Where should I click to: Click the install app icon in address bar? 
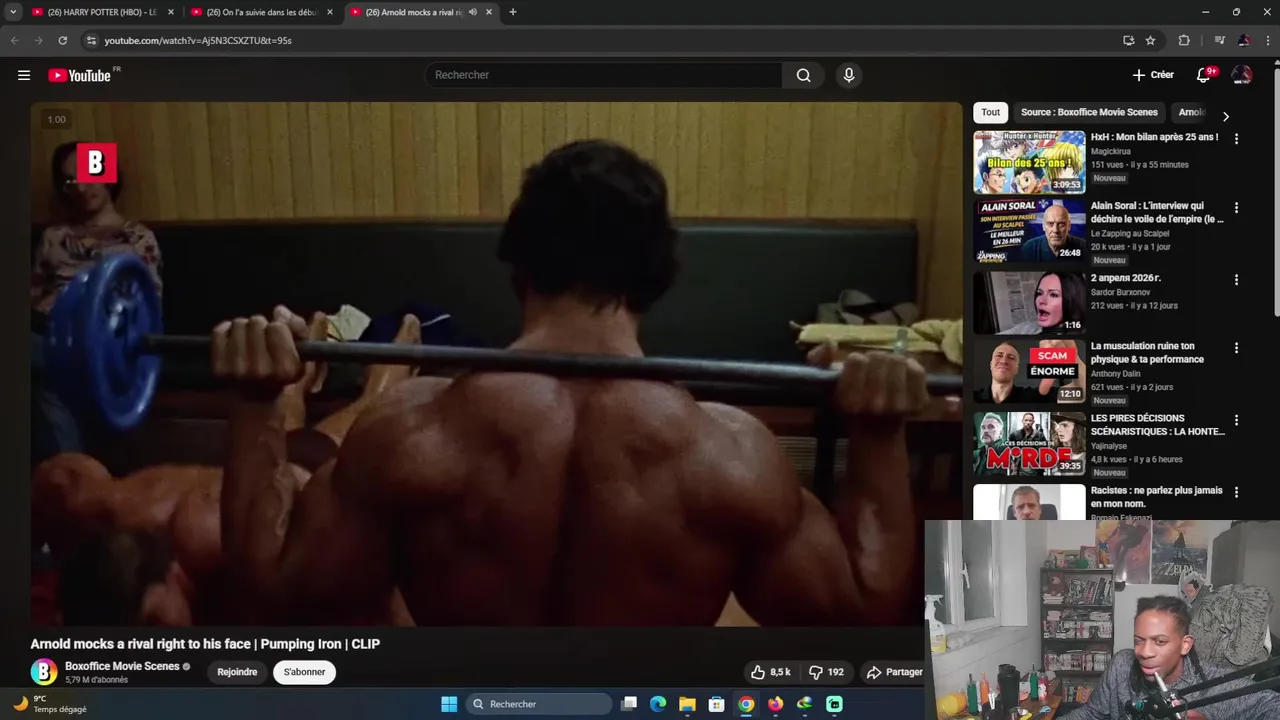click(1128, 40)
